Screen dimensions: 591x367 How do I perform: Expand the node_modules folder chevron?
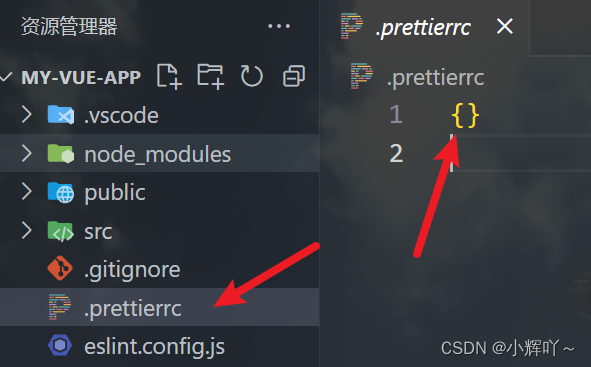coord(26,154)
